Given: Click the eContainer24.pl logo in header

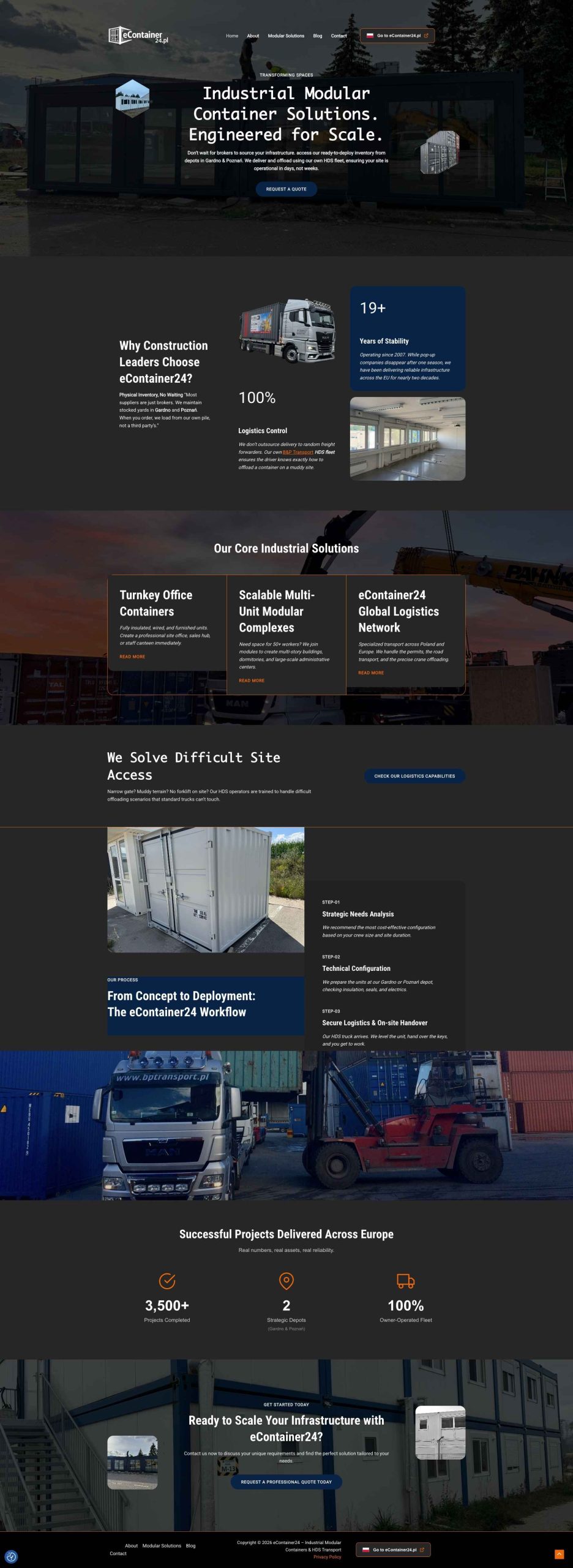Looking at the screenshot, I should (138, 36).
